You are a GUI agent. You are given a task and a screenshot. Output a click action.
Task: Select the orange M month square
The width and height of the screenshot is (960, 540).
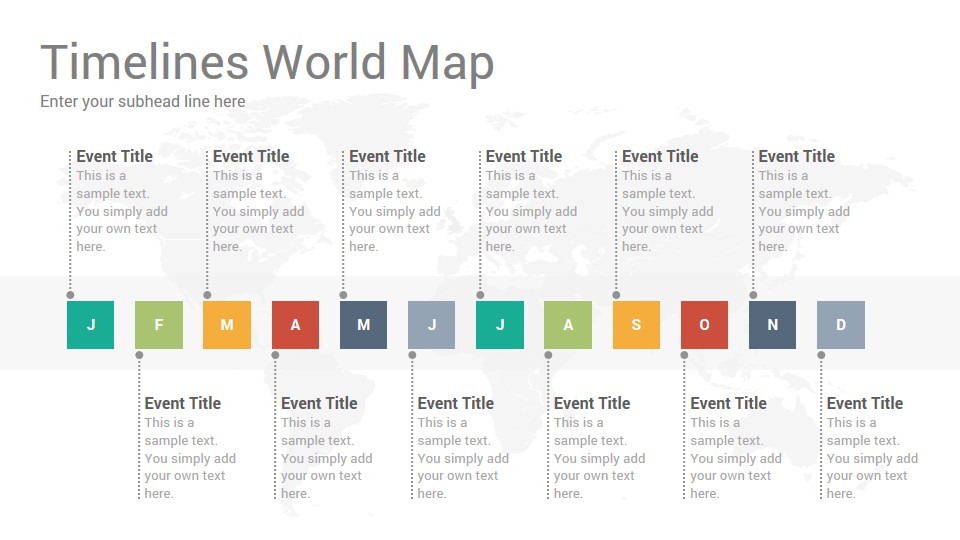point(227,324)
